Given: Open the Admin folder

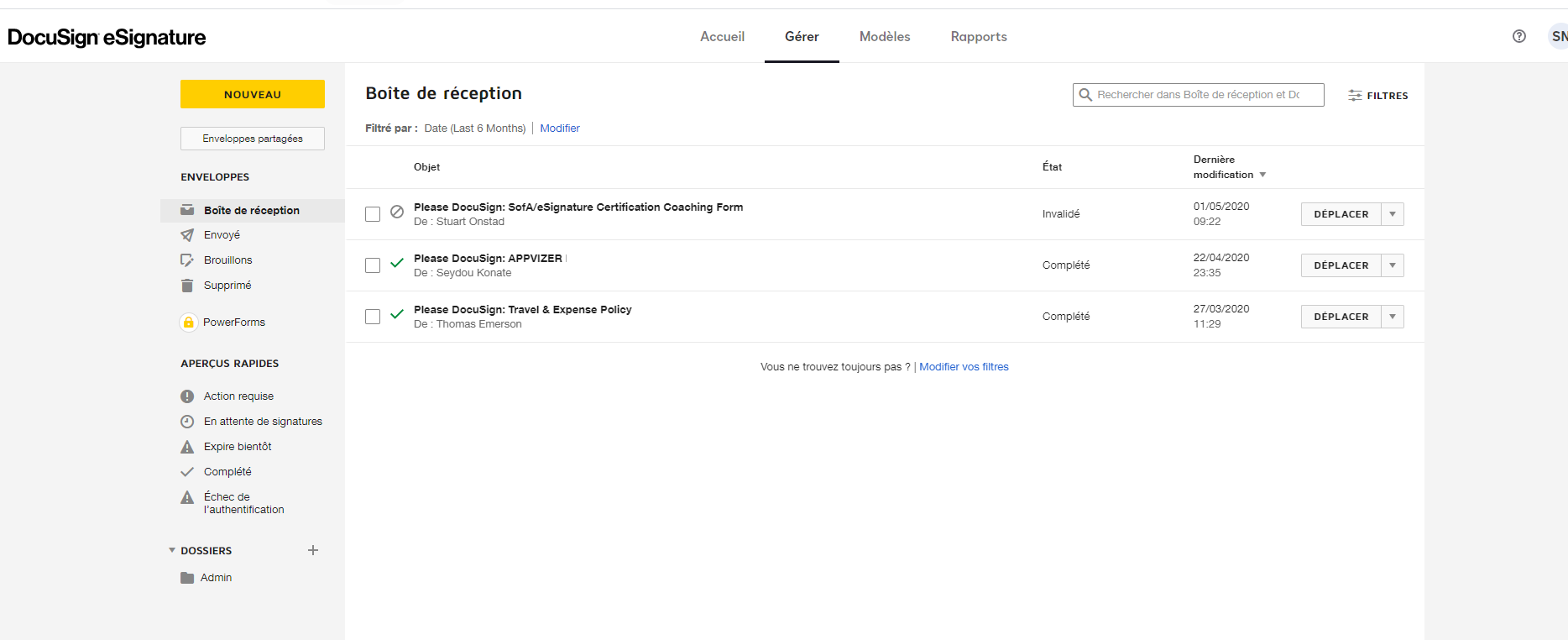Looking at the screenshot, I should coord(216,578).
